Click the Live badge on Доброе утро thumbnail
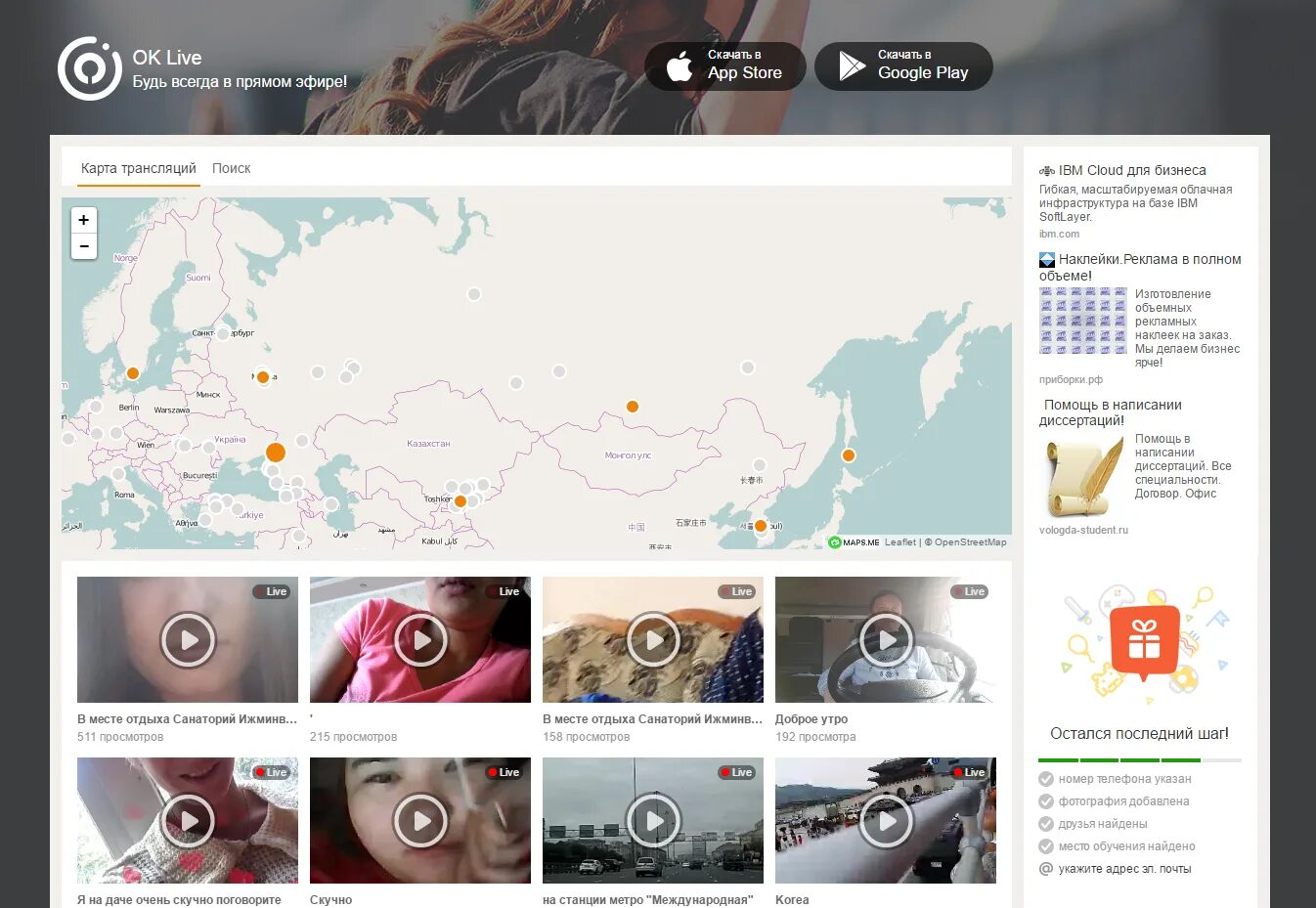The image size is (1316, 908). point(970,591)
